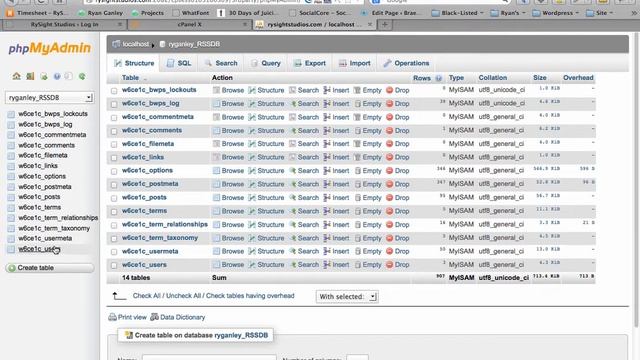Viewport: 640px width, 360px height.
Task: Click ryganley_RSSDB in the breadcrumb
Action: (194, 44)
